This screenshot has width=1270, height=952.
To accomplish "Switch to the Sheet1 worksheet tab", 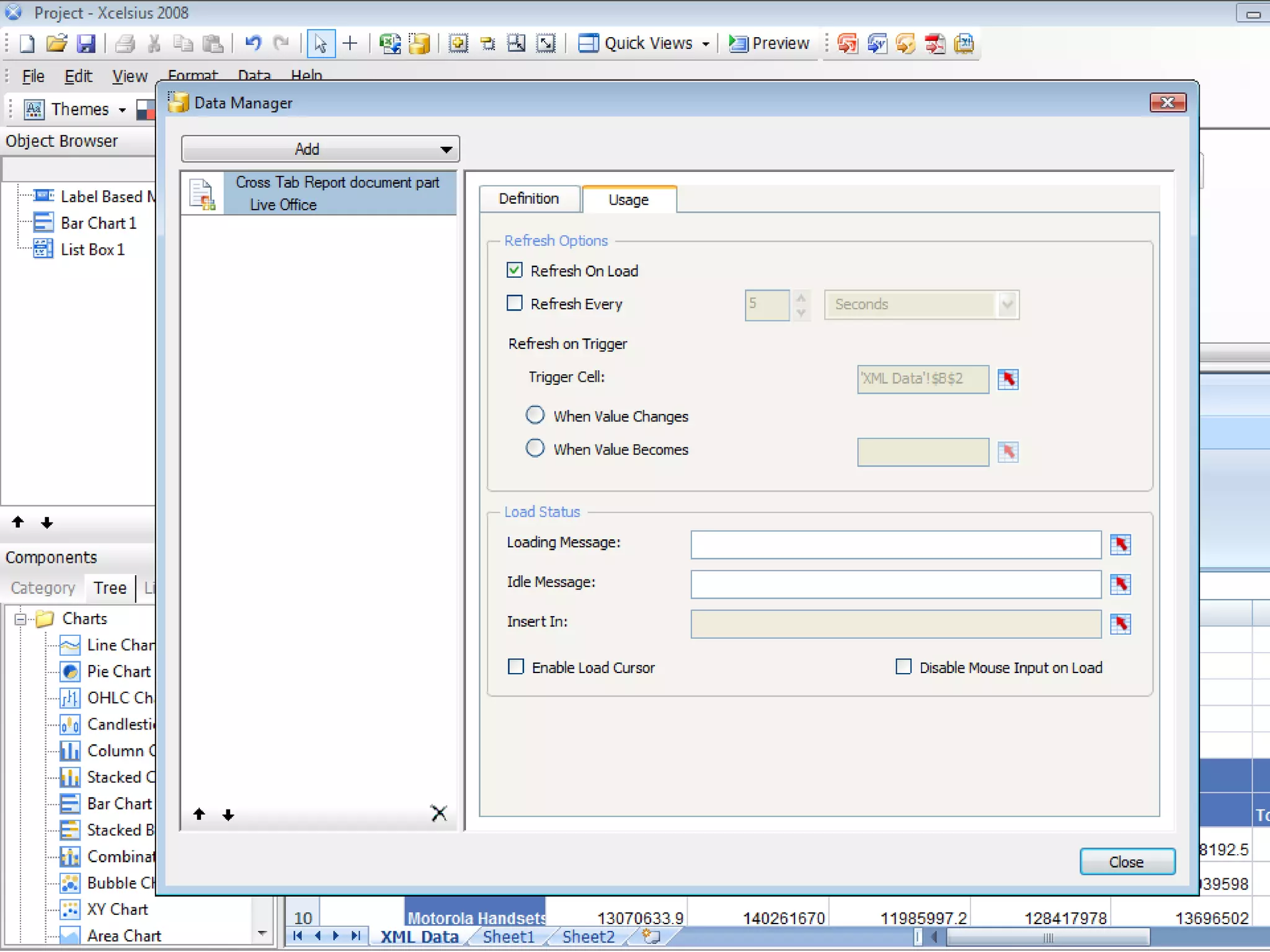I will click(508, 937).
